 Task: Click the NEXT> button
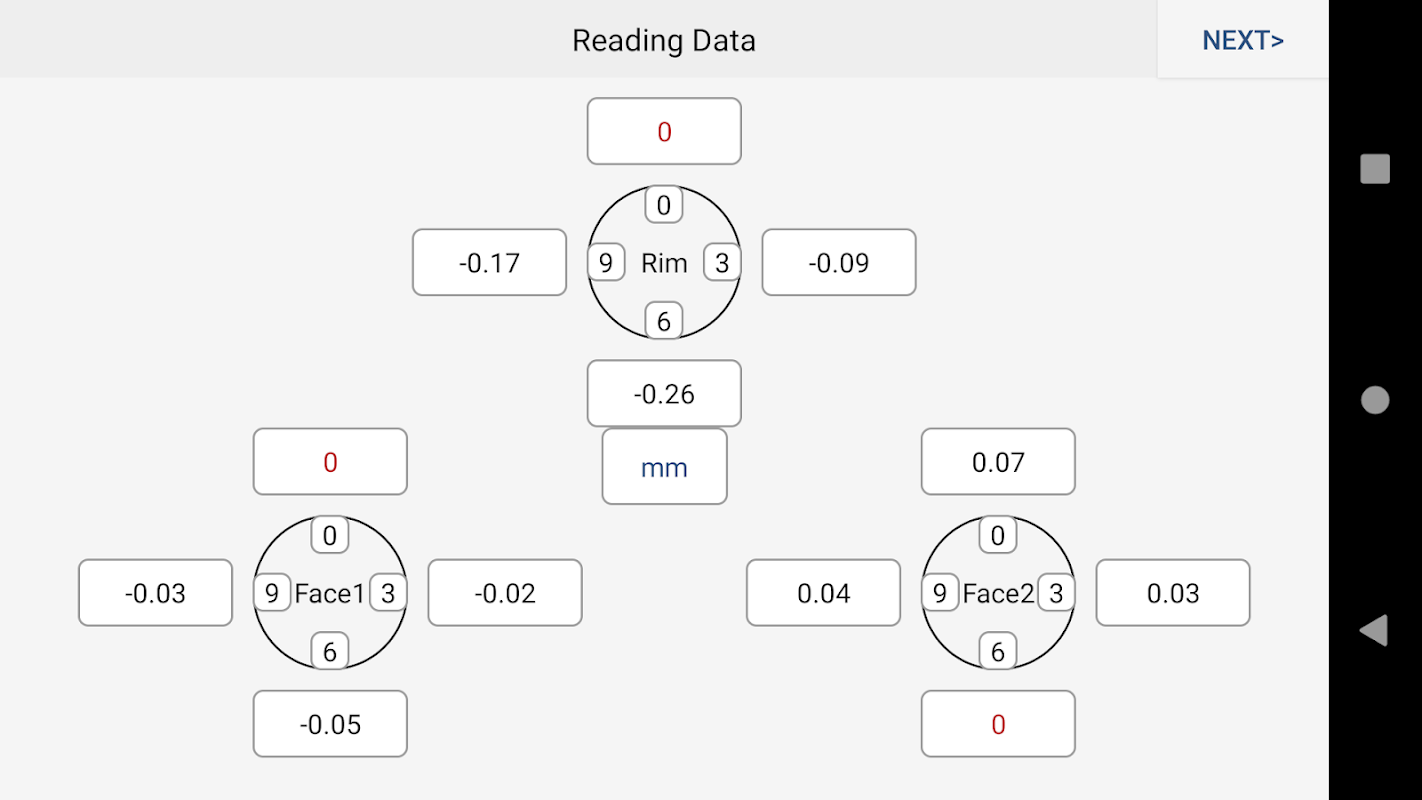(1243, 40)
